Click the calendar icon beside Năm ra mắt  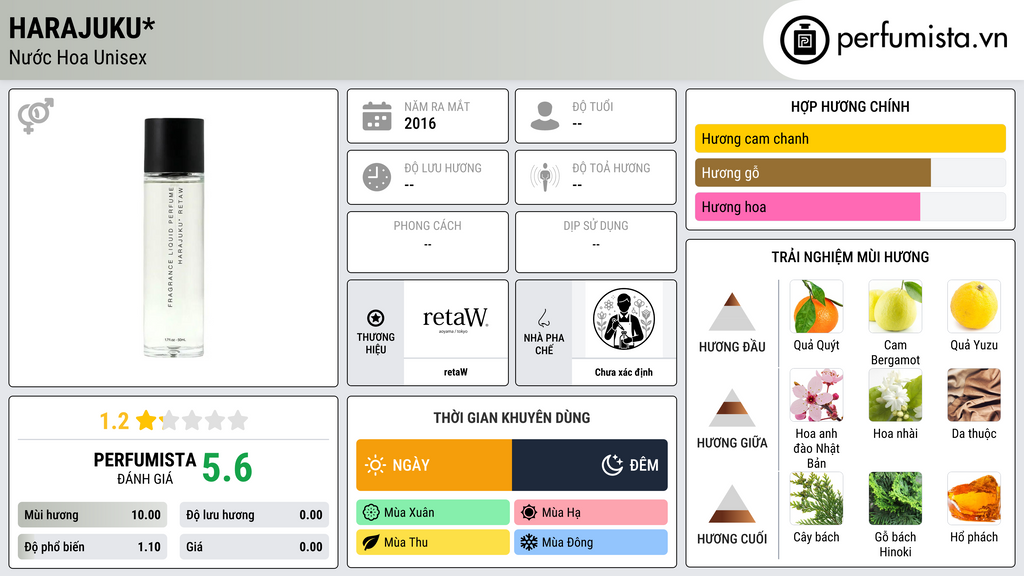point(377,116)
